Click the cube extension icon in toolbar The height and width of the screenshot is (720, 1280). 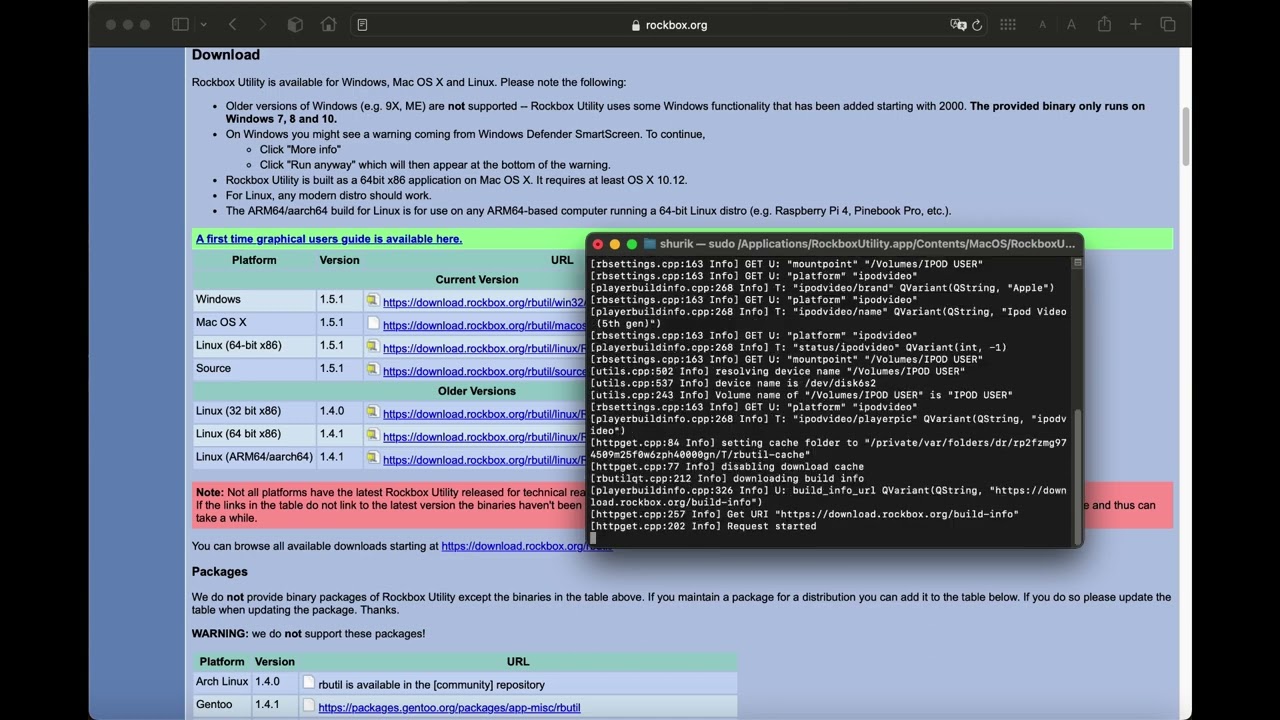point(295,24)
